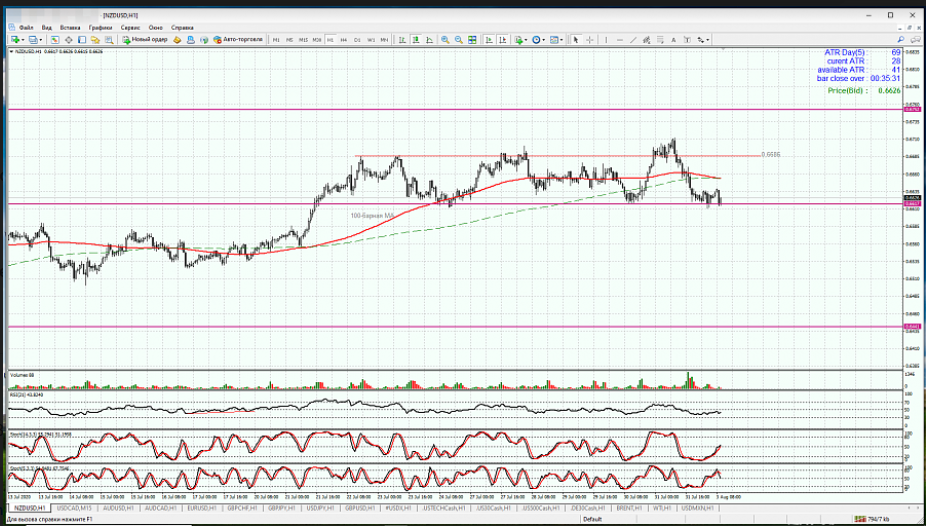
Task: Toggle the Terminal panel icon
Action: 95,40
